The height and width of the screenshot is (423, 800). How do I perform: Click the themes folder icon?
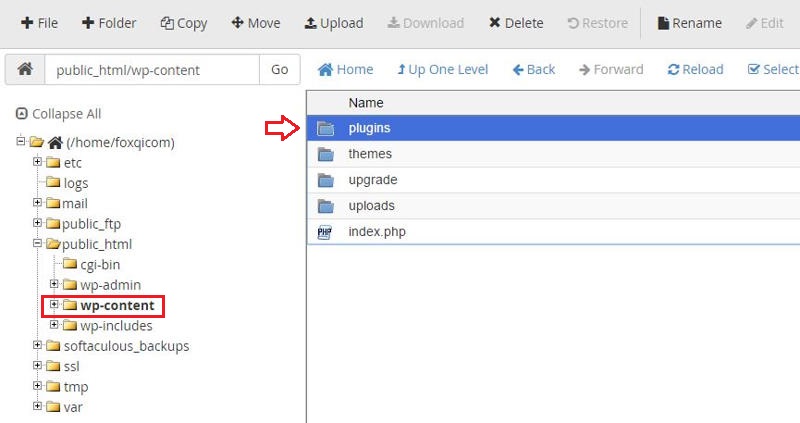(326, 154)
